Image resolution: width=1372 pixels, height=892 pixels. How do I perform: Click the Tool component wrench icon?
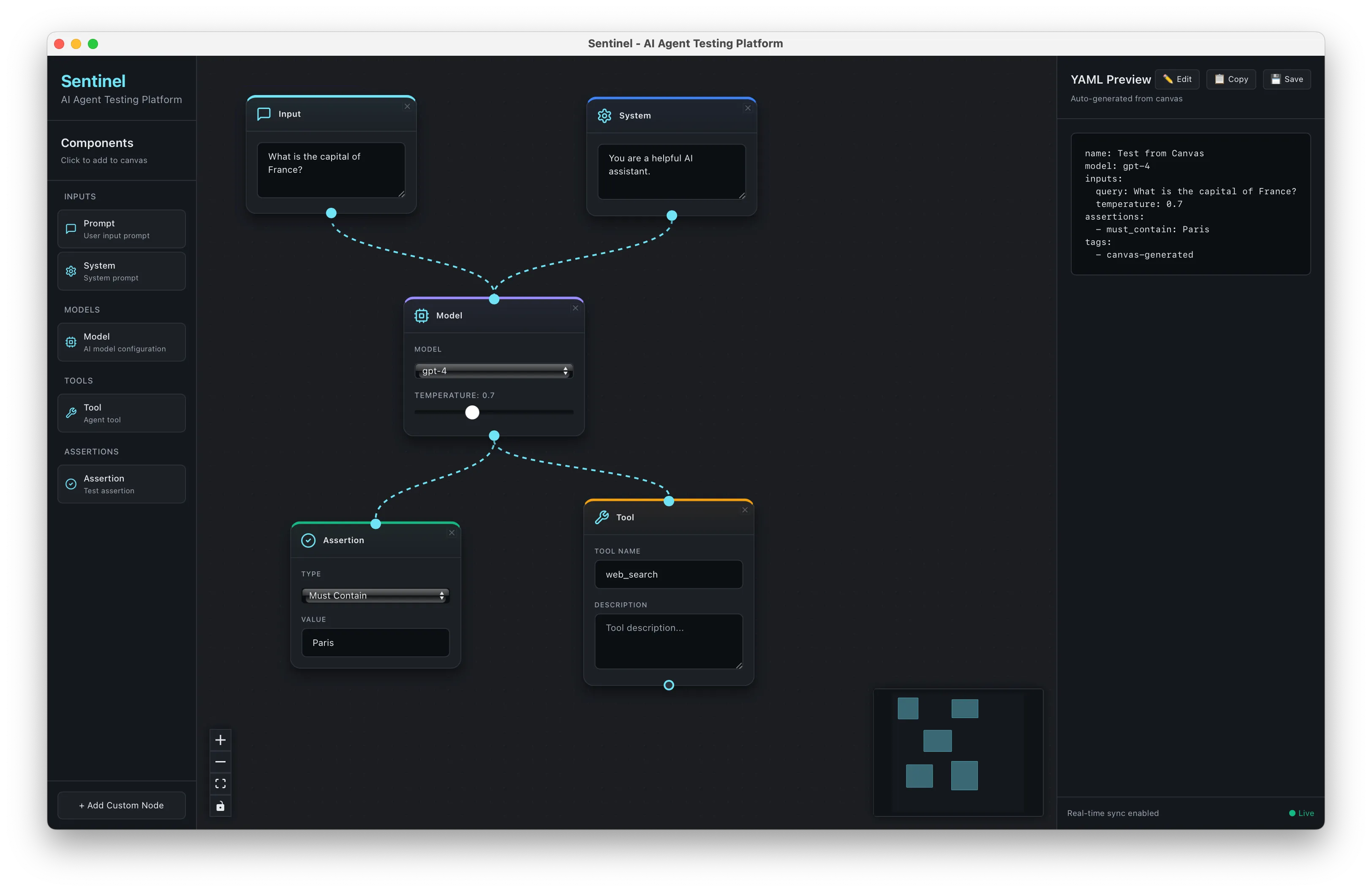pos(71,413)
